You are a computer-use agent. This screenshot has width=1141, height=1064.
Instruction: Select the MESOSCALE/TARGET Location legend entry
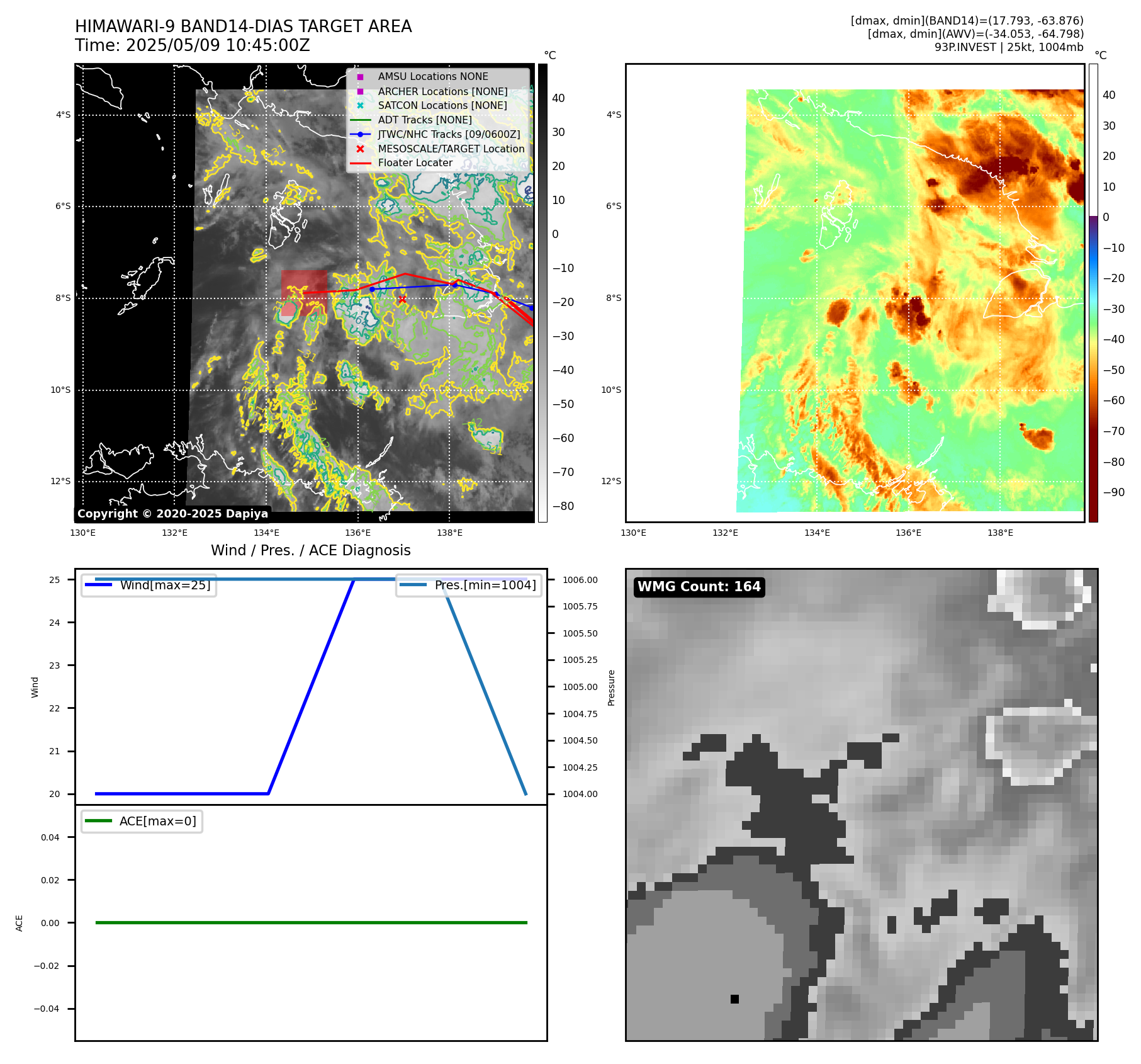pos(451,149)
